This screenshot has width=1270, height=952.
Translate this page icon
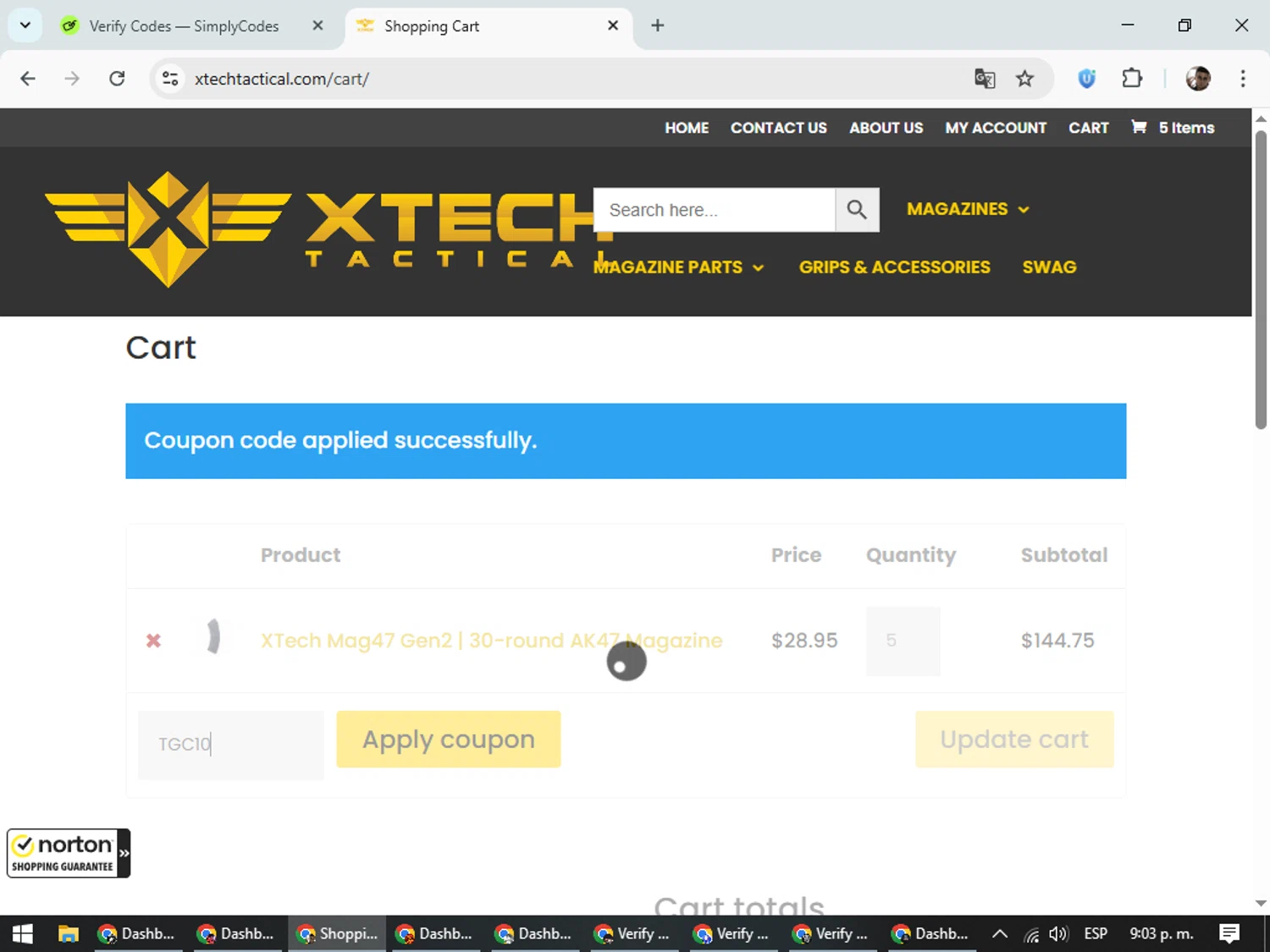pyautogui.click(x=985, y=79)
